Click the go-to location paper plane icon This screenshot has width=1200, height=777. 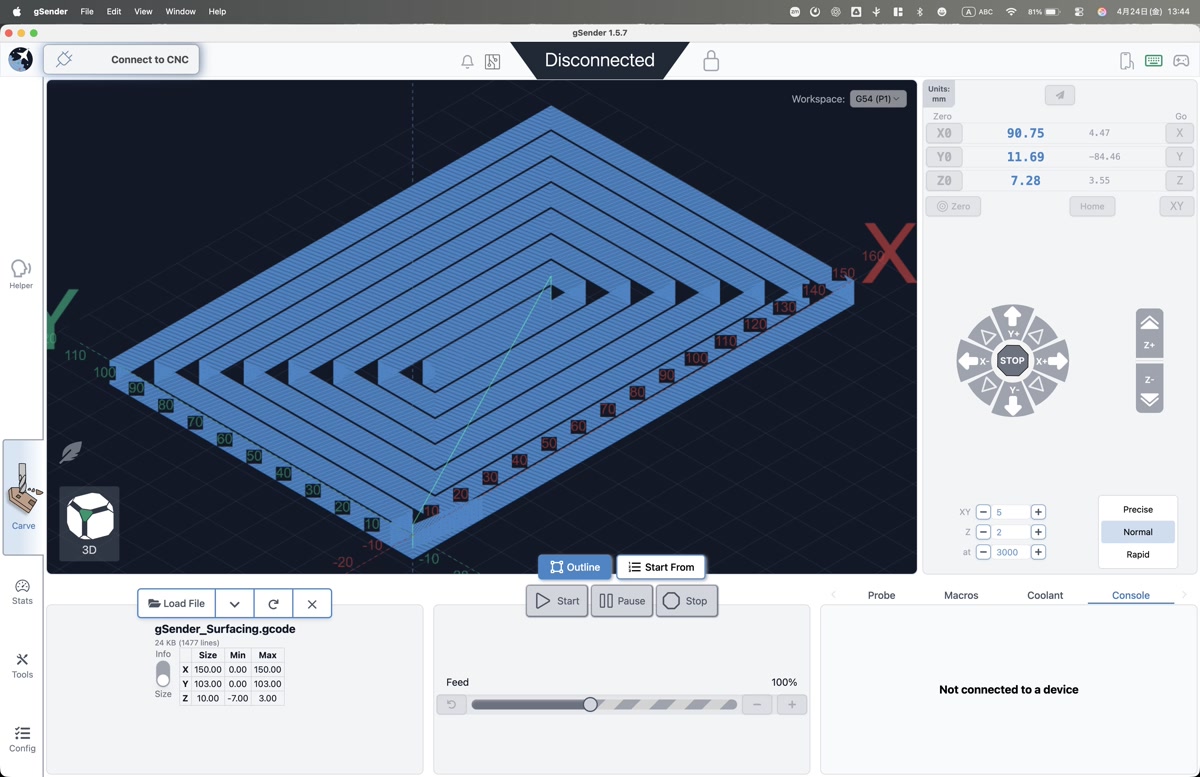[1060, 95]
